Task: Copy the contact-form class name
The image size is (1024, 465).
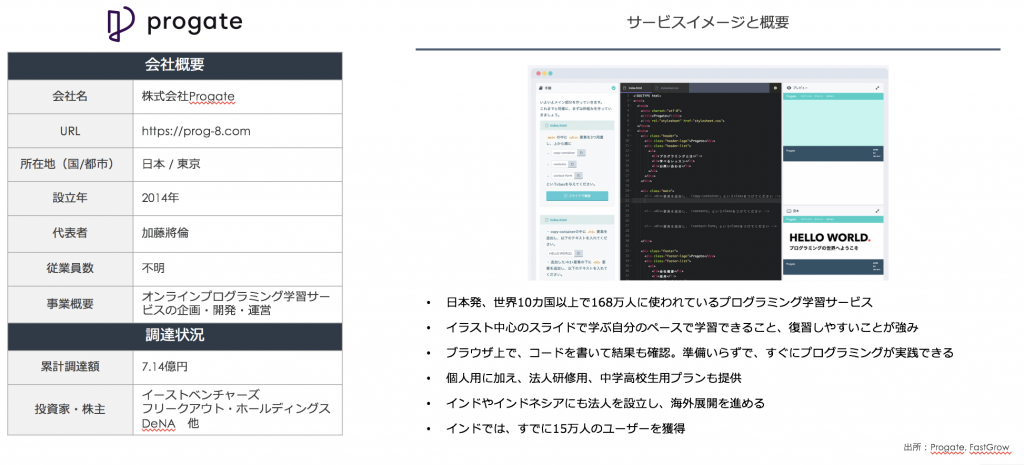Action: pos(579,176)
